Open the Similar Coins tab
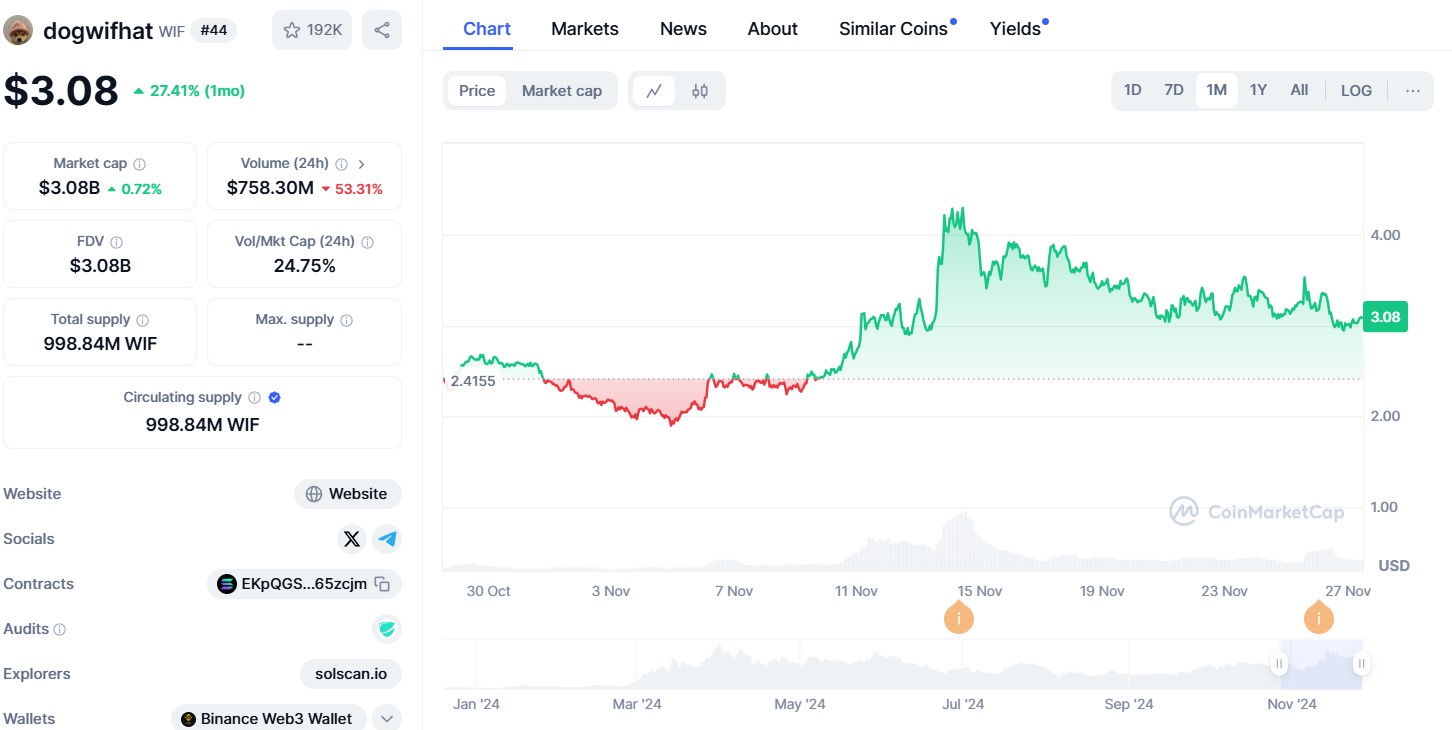 pyautogui.click(x=893, y=29)
